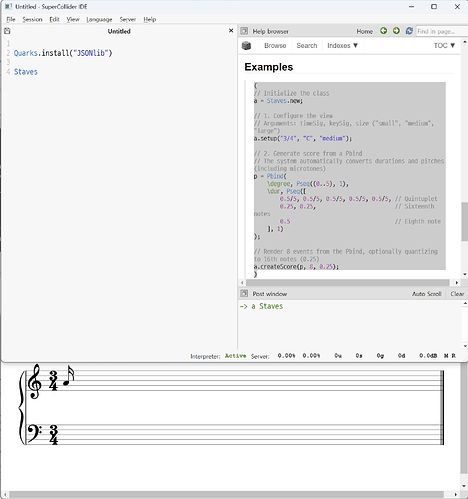
Task: Click the a.createScore code line
Action: (x=296, y=267)
